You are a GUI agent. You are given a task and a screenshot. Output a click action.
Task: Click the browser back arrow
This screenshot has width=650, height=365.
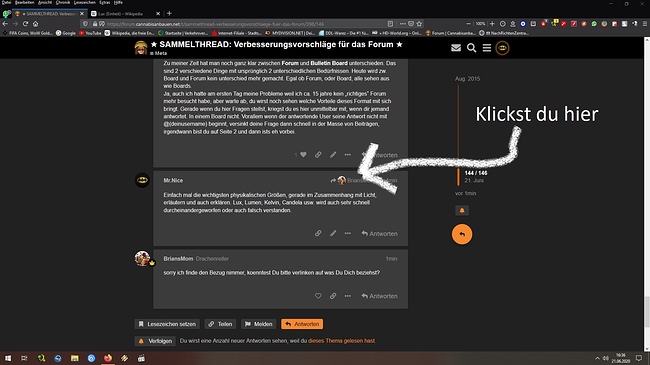coord(5,24)
